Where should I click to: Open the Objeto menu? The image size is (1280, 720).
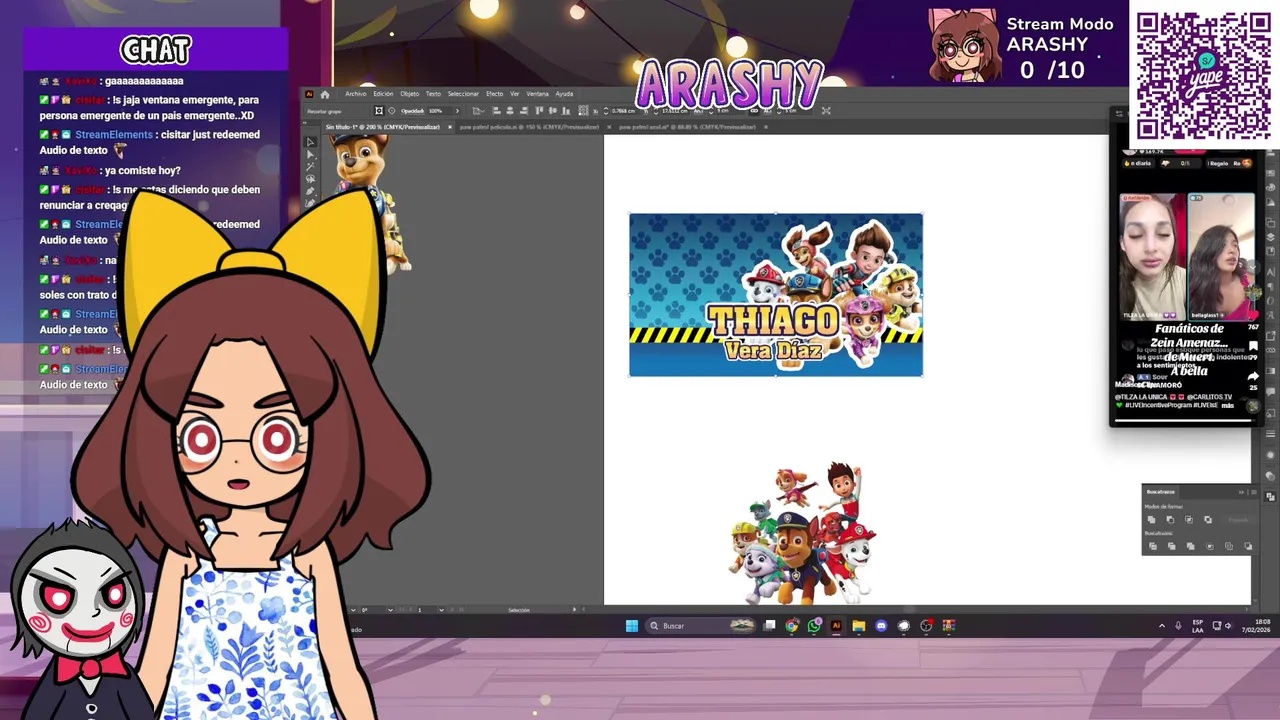[410, 94]
